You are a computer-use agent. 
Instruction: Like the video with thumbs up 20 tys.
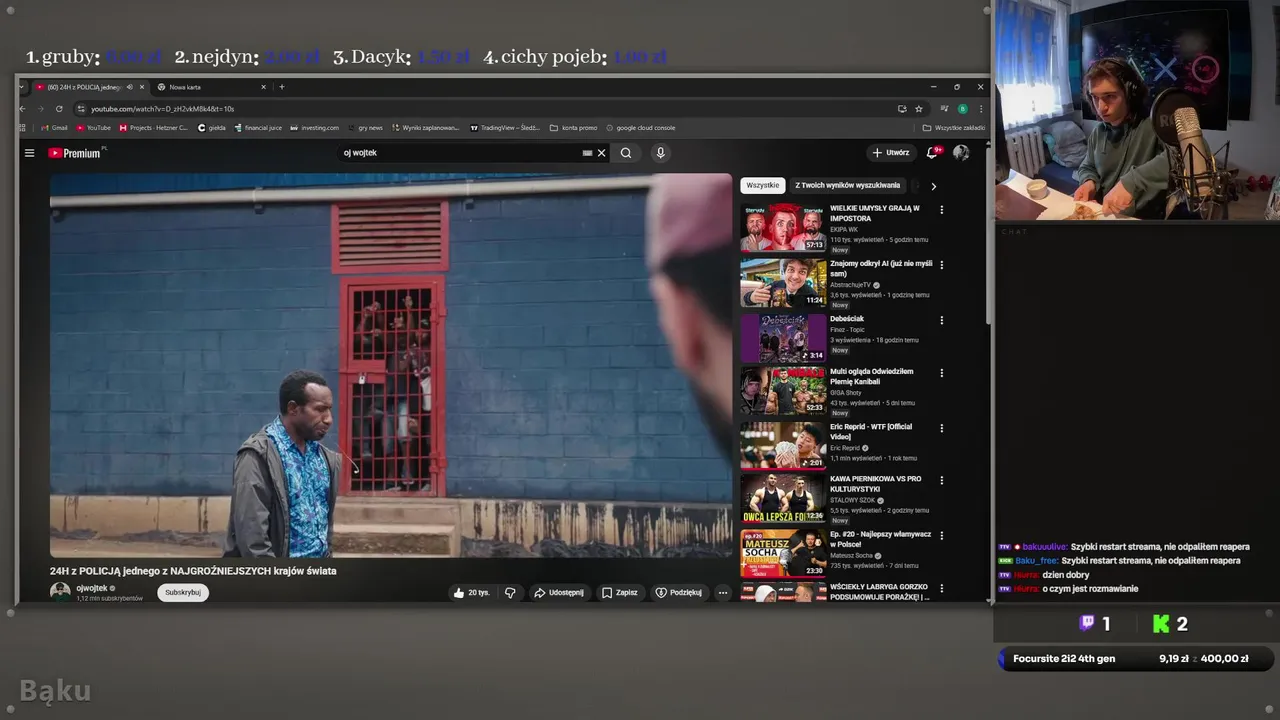pos(471,592)
